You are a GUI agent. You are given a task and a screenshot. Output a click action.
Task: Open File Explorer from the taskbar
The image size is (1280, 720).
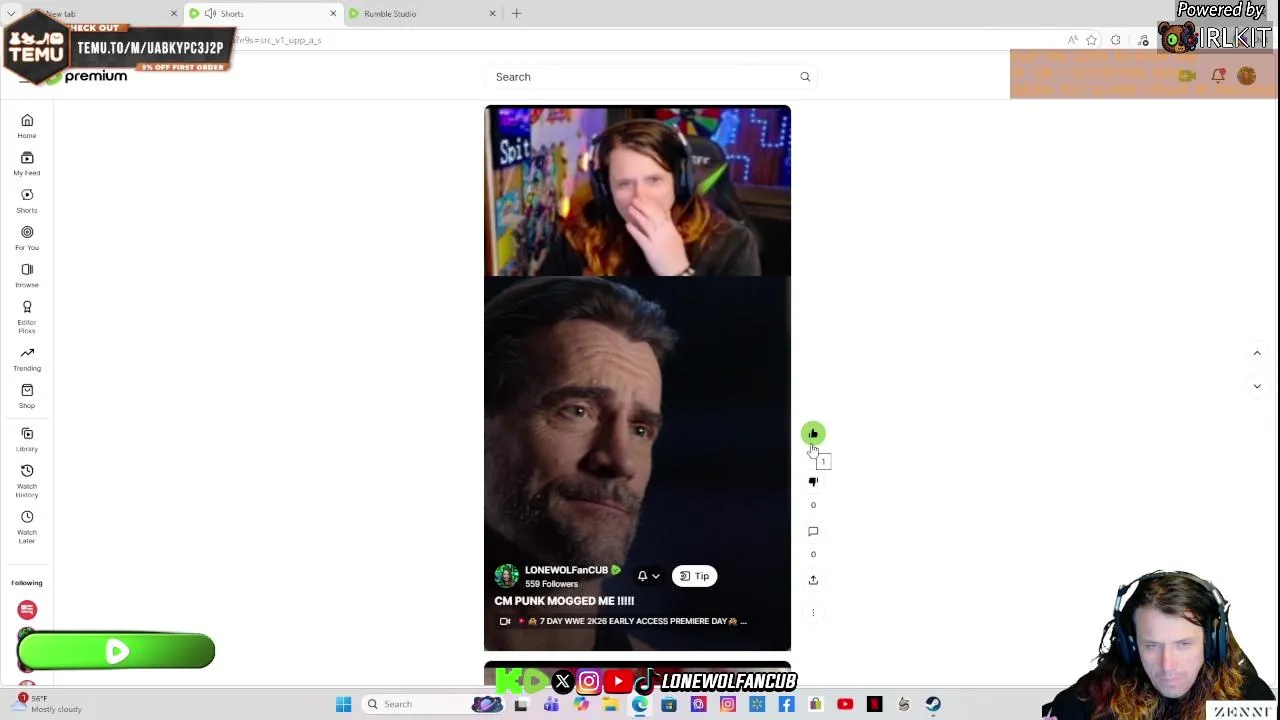(x=610, y=704)
